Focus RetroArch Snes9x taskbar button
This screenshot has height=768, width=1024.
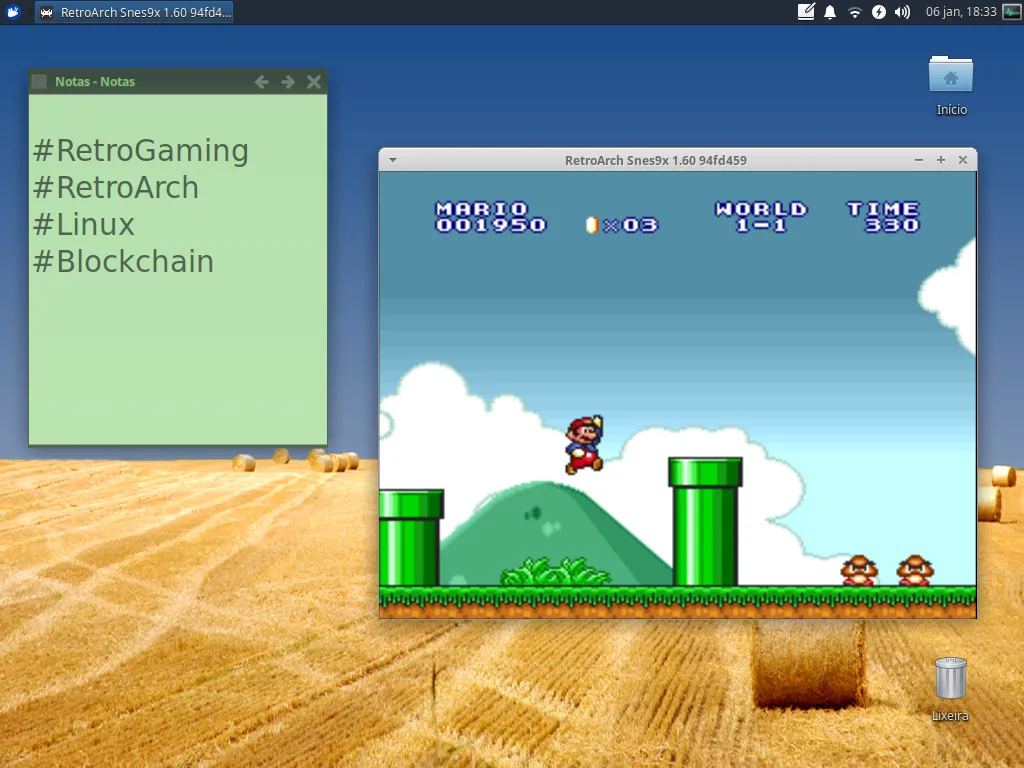point(135,12)
